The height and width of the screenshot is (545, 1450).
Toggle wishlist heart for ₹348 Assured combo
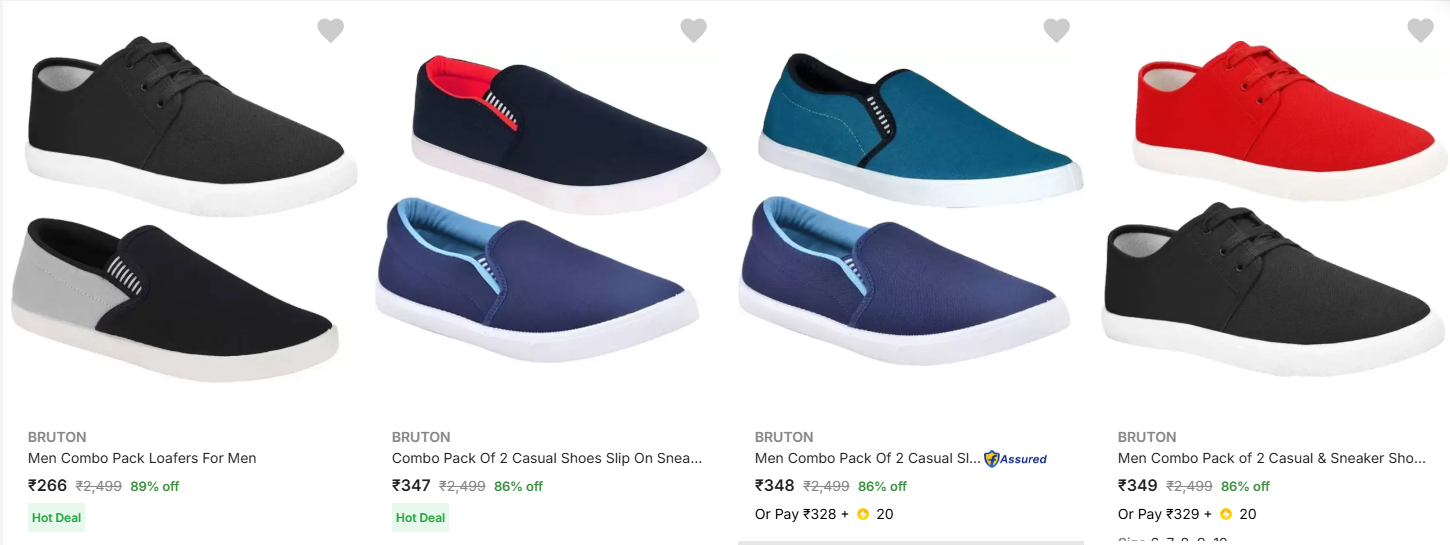[x=1056, y=31]
